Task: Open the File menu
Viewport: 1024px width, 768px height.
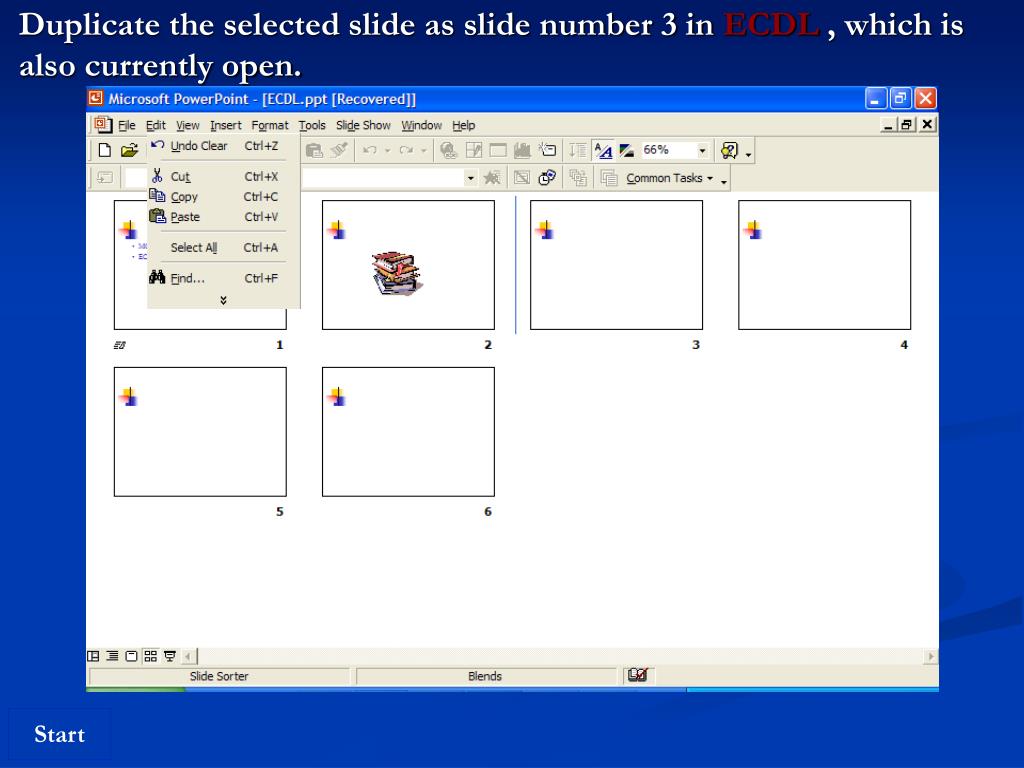Action: (x=127, y=125)
